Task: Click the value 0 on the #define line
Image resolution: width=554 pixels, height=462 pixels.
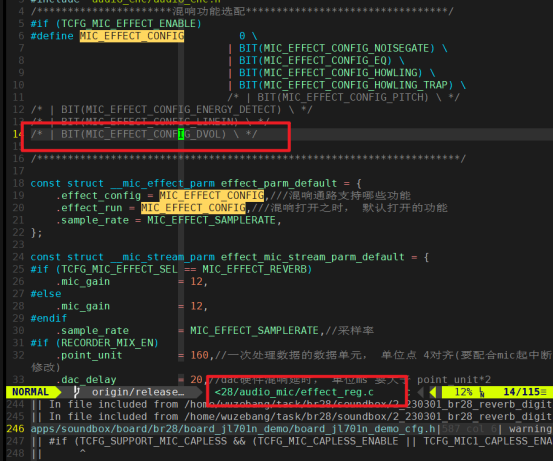Action: tap(242, 36)
